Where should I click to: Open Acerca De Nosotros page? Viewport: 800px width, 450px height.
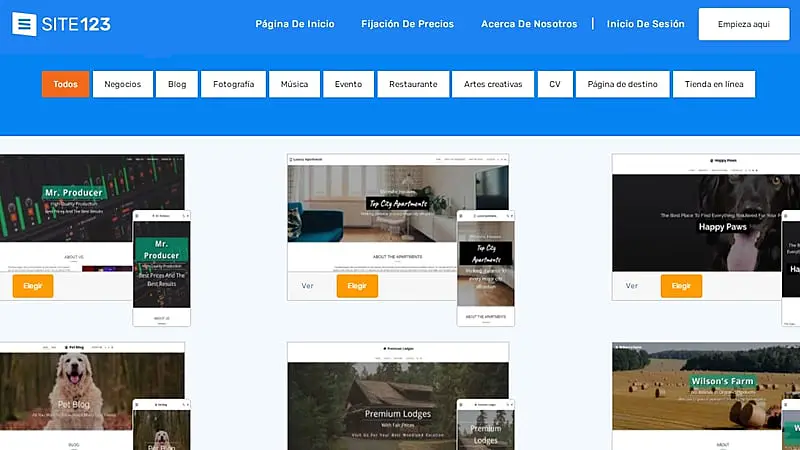[x=529, y=24]
